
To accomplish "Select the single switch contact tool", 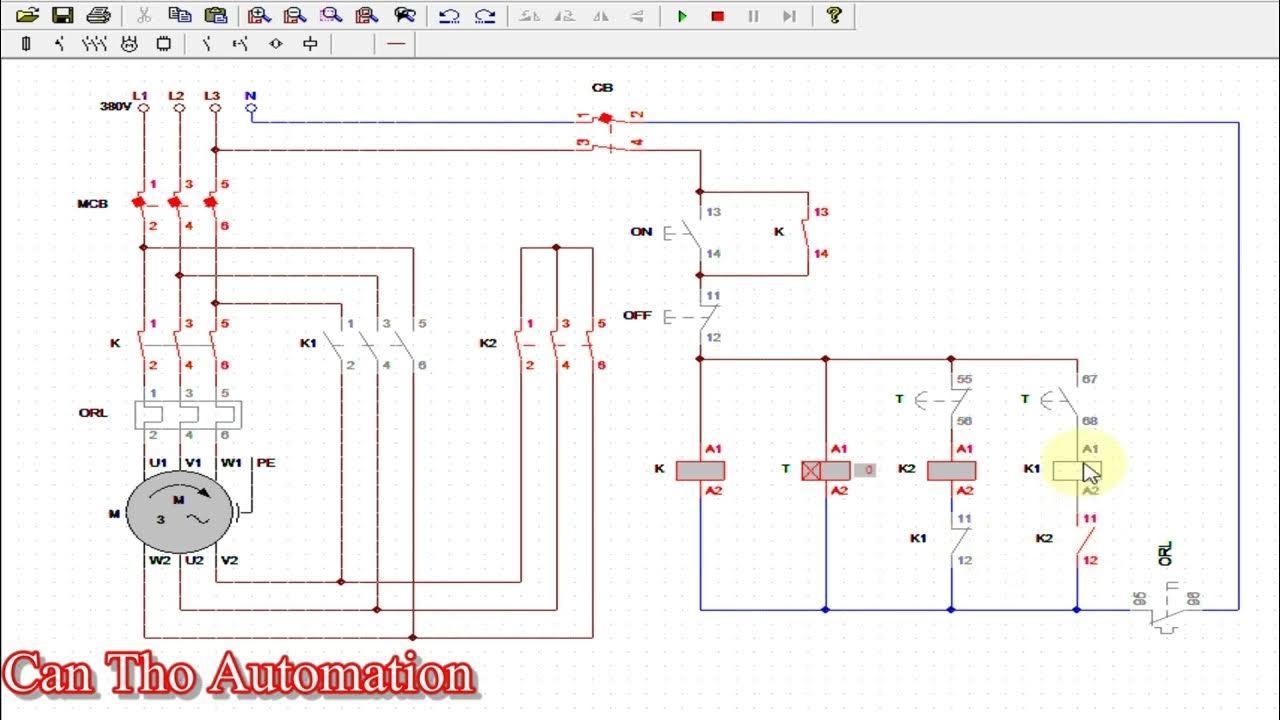I will [x=60, y=44].
